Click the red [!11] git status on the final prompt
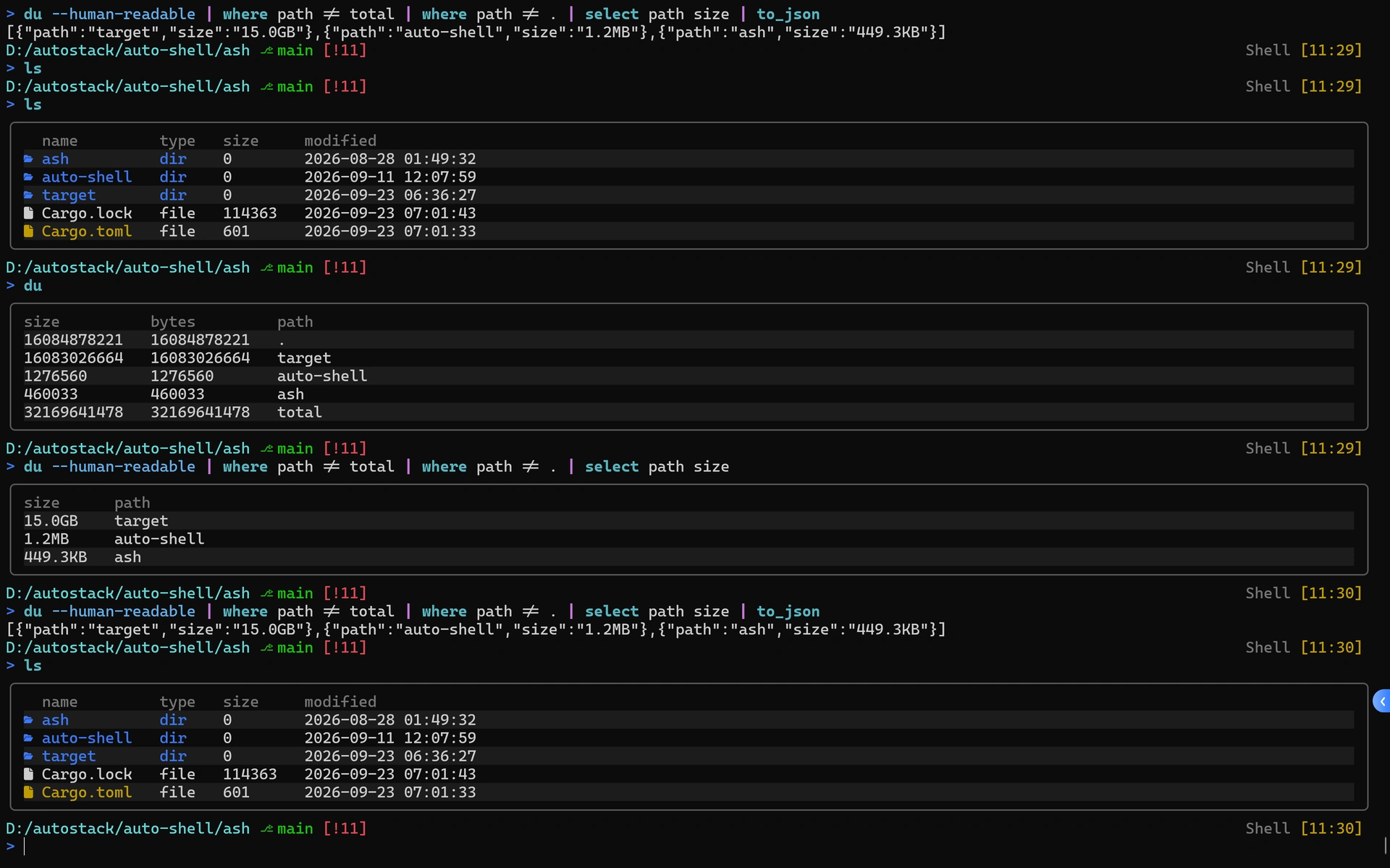The height and width of the screenshot is (868, 1390). coord(345,828)
